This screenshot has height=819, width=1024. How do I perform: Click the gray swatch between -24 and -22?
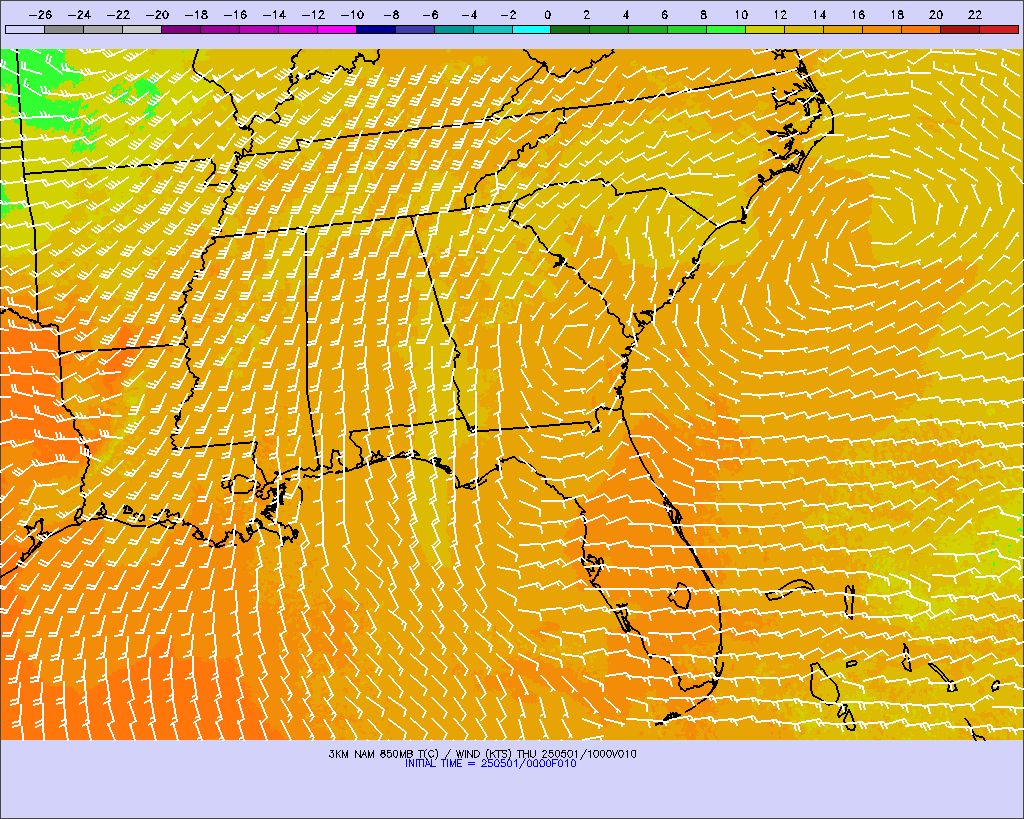[103, 29]
